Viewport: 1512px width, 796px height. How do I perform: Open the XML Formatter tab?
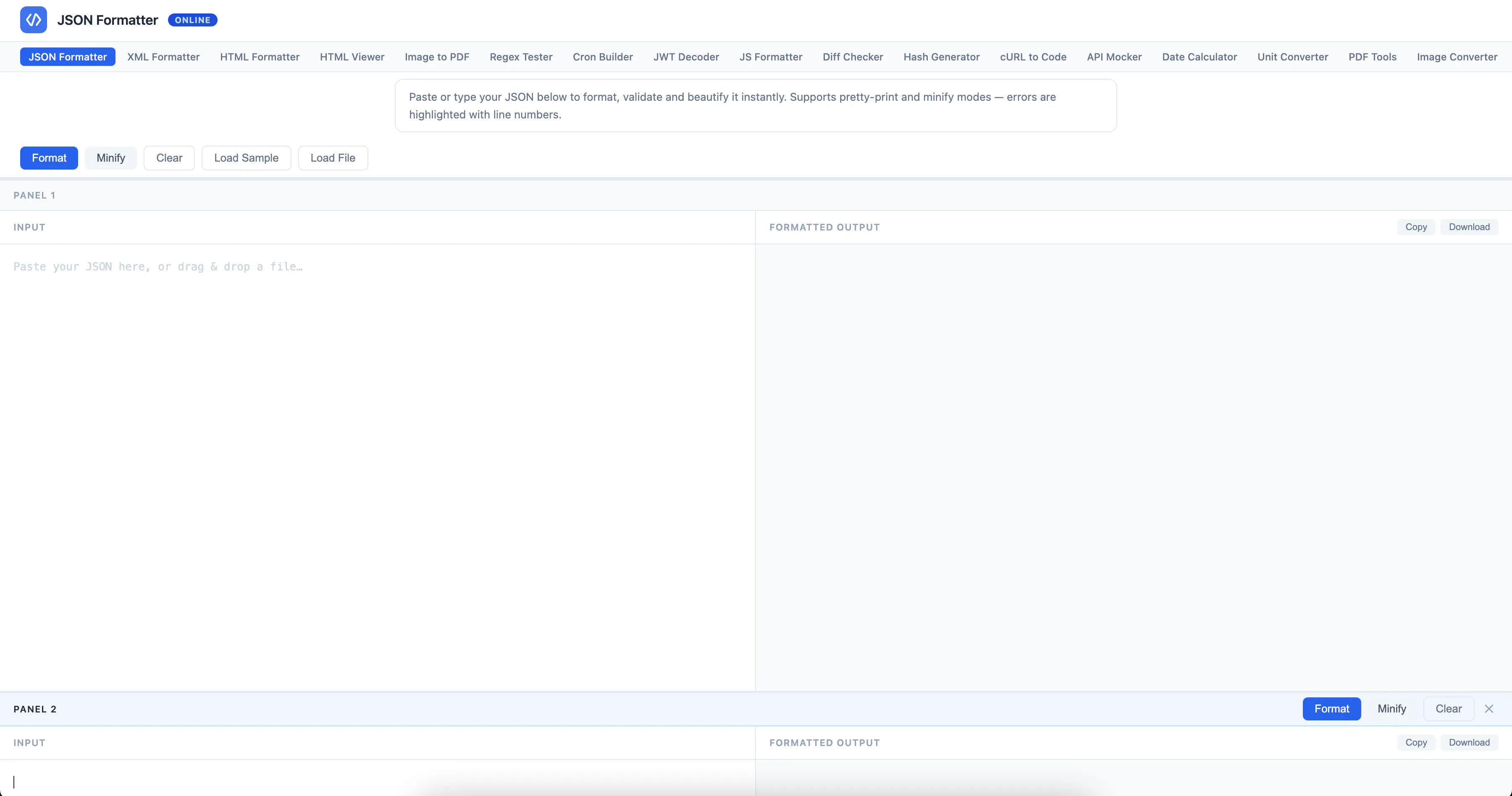coord(163,57)
